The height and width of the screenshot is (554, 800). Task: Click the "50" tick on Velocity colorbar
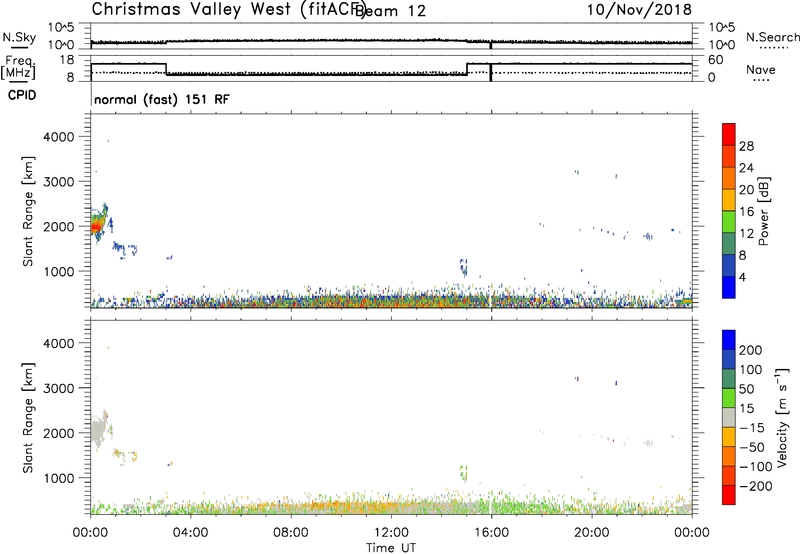(747, 389)
